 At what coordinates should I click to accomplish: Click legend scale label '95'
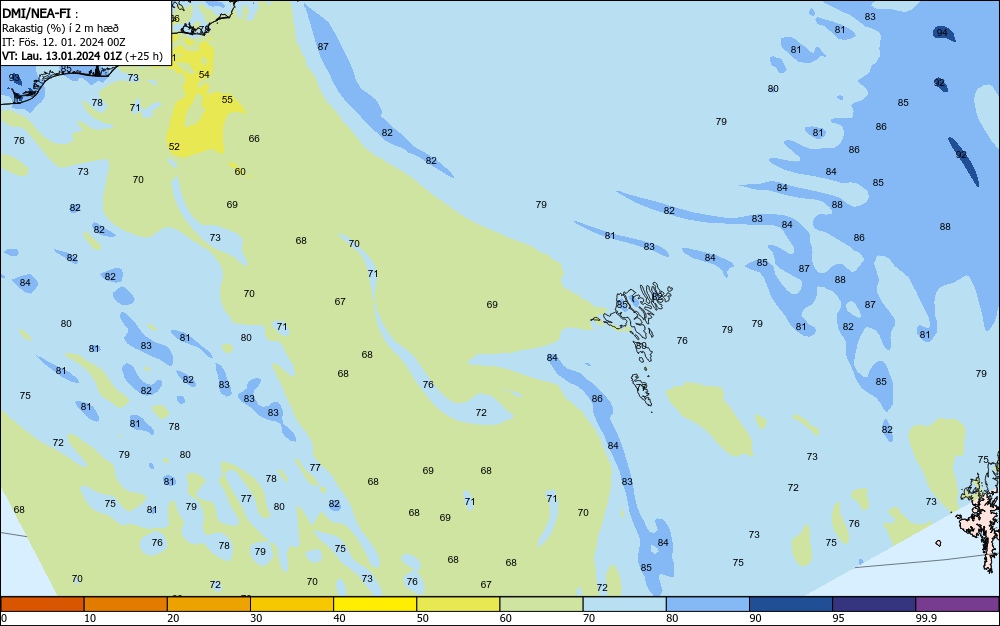[x=838, y=618]
